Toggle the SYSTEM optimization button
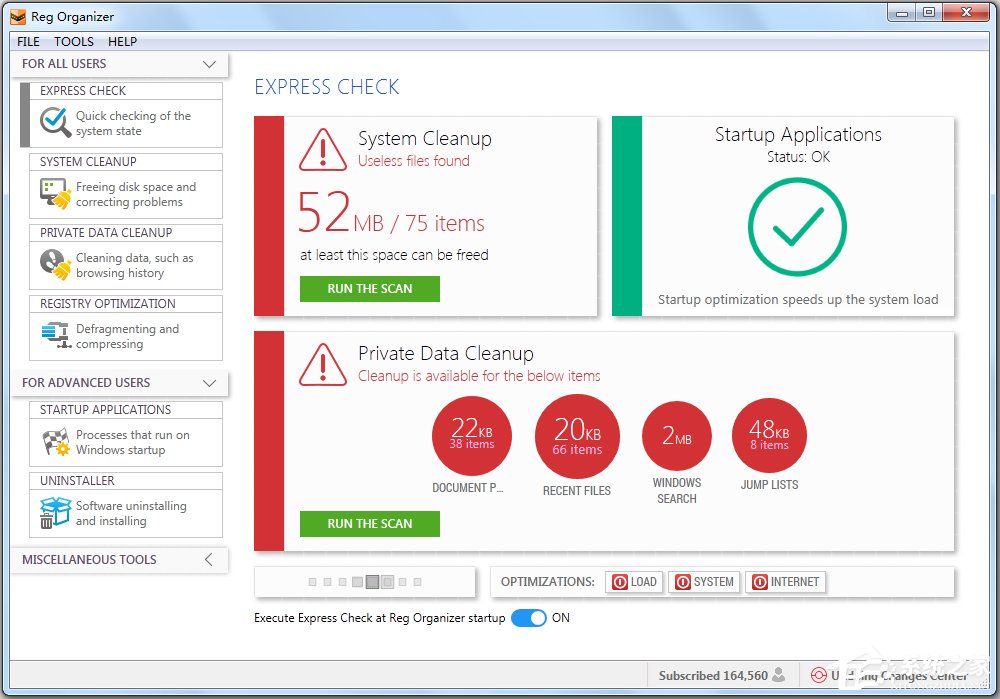Screen dimensions: 1000x699 704,582
